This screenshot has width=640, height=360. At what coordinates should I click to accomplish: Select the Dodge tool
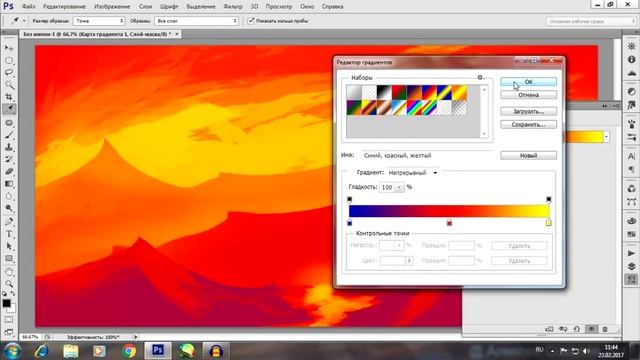9,208
